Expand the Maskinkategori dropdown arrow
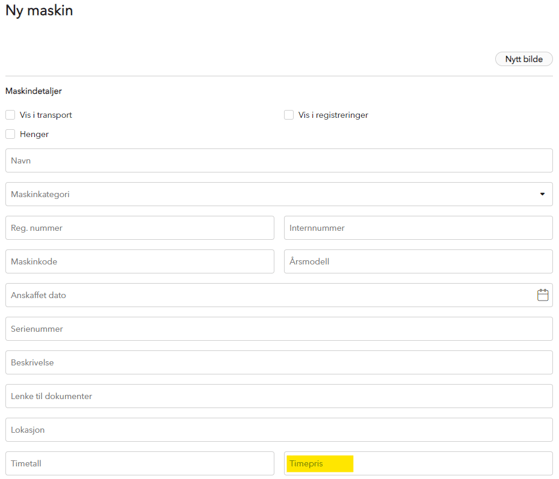 [542, 194]
